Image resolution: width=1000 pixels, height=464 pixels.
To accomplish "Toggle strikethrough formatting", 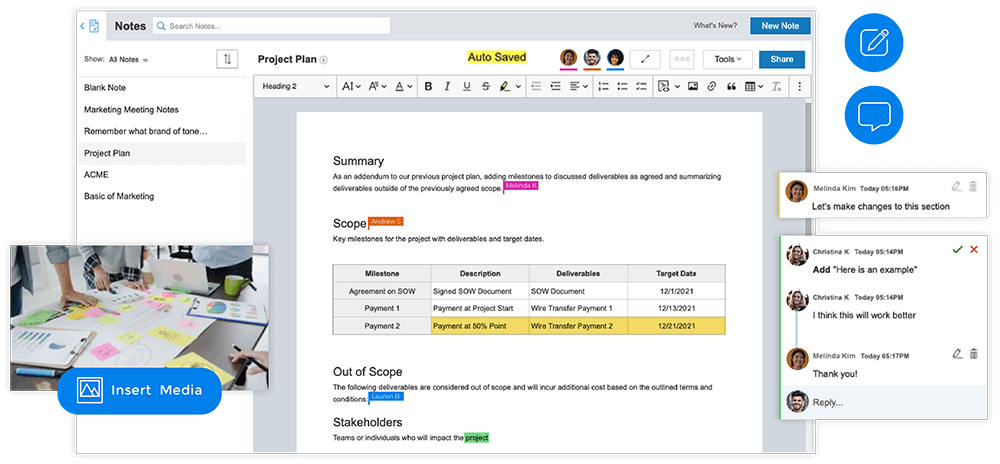I will [486, 86].
